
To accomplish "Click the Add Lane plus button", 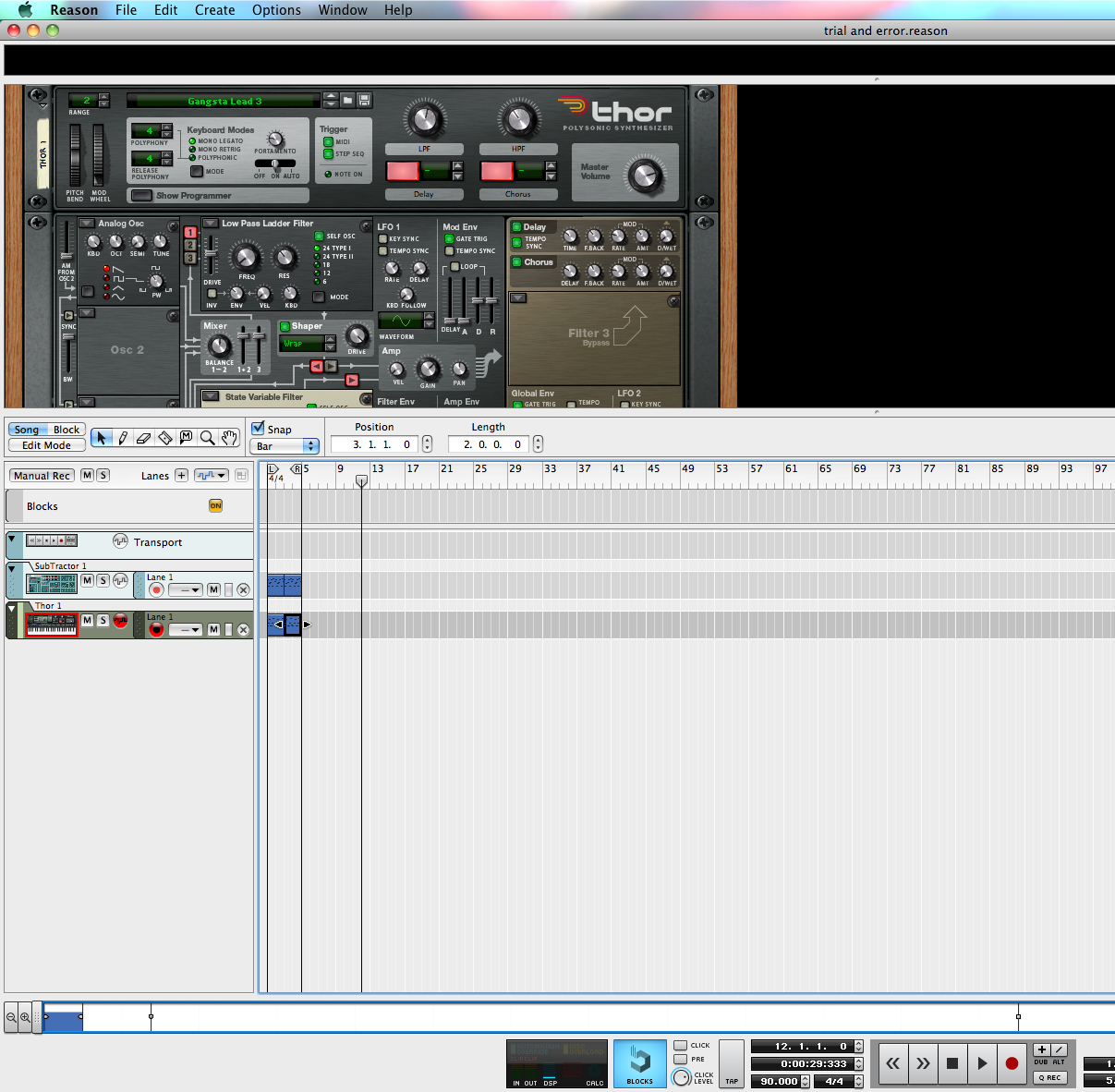I will coord(181,475).
